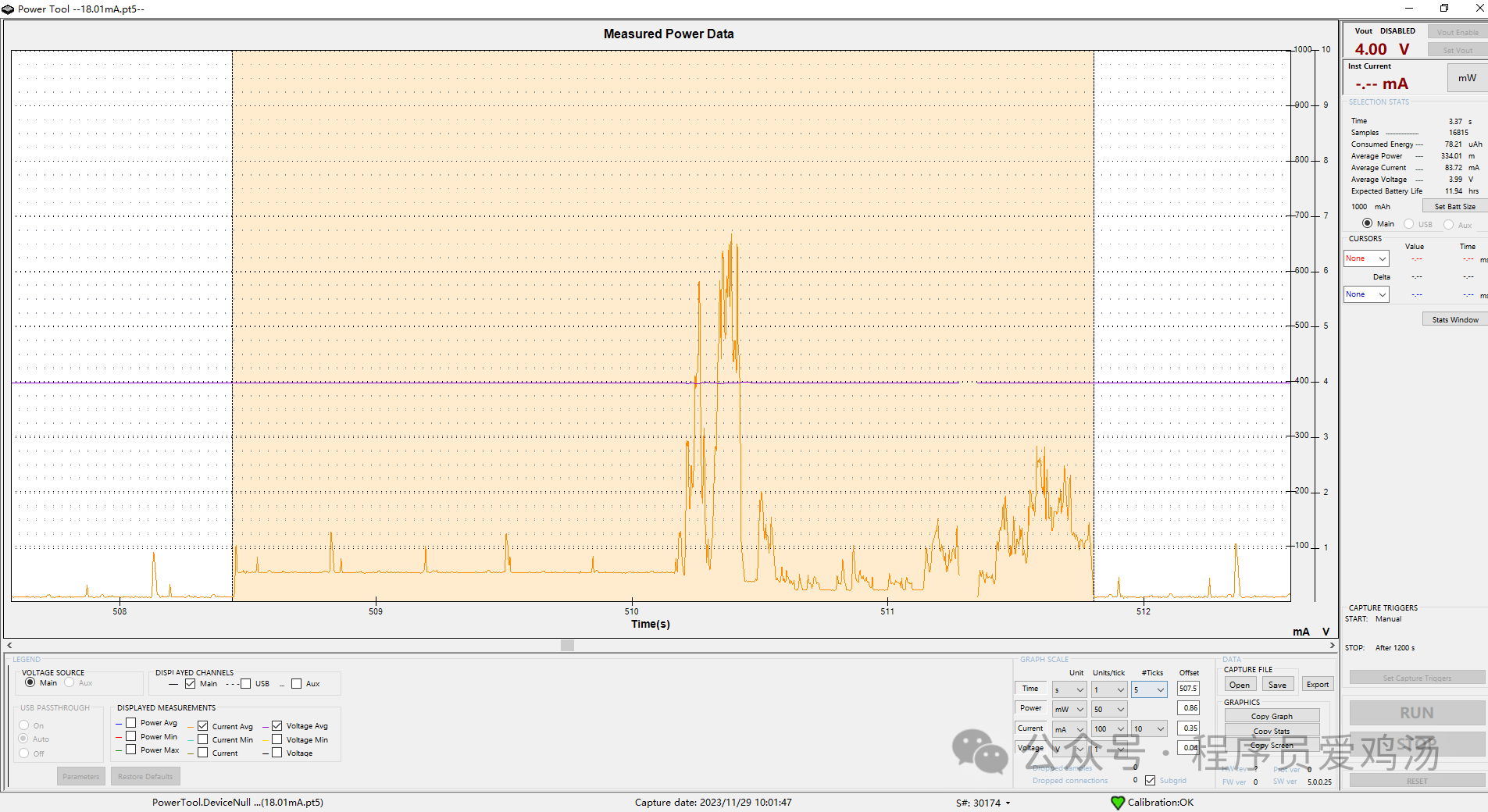Viewport: 1488px width, 812px height.
Task: Uncheck Voltage Avg measurement
Action: (x=277, y=726)
